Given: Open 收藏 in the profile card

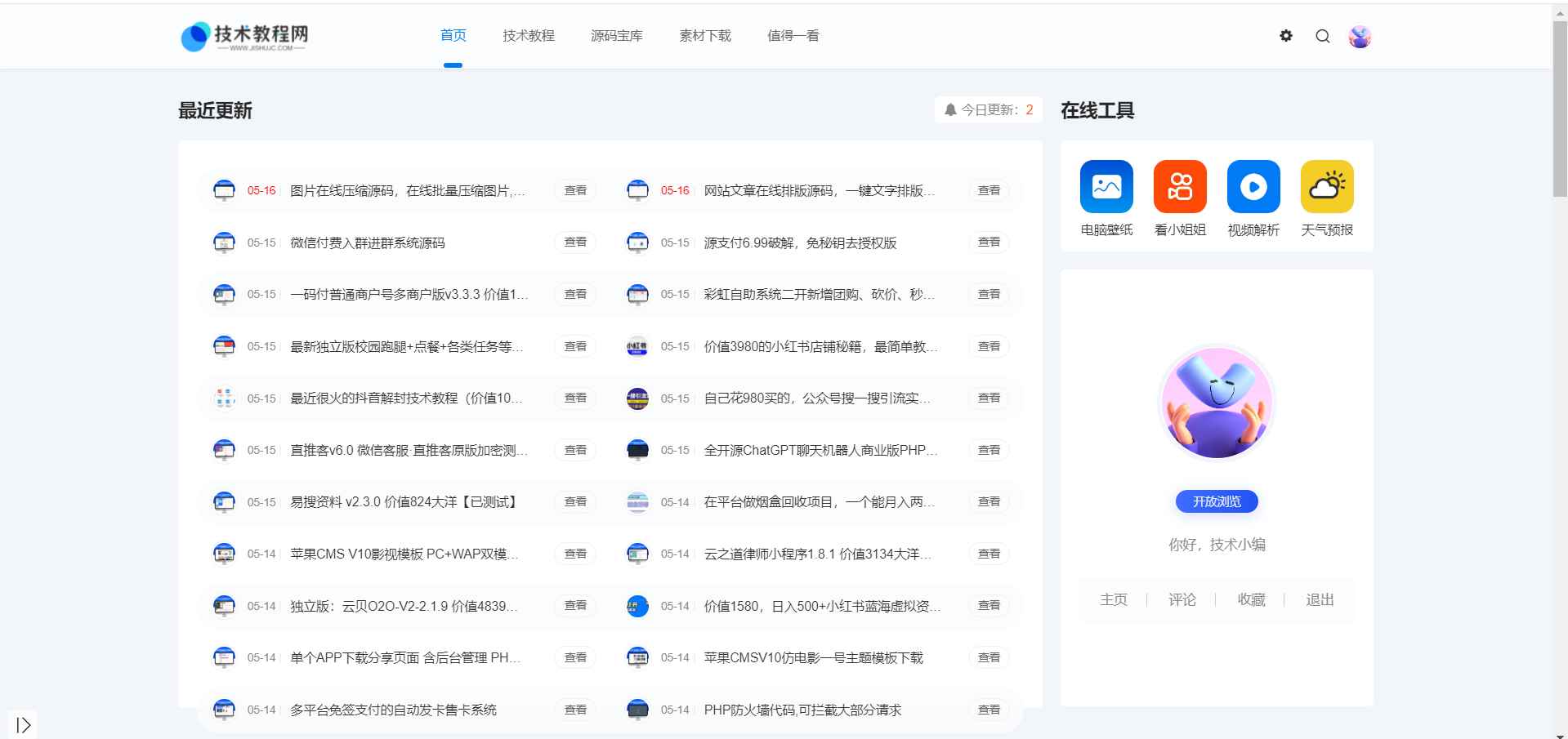Looking at the screenshot, I should tap(1251, 599).
